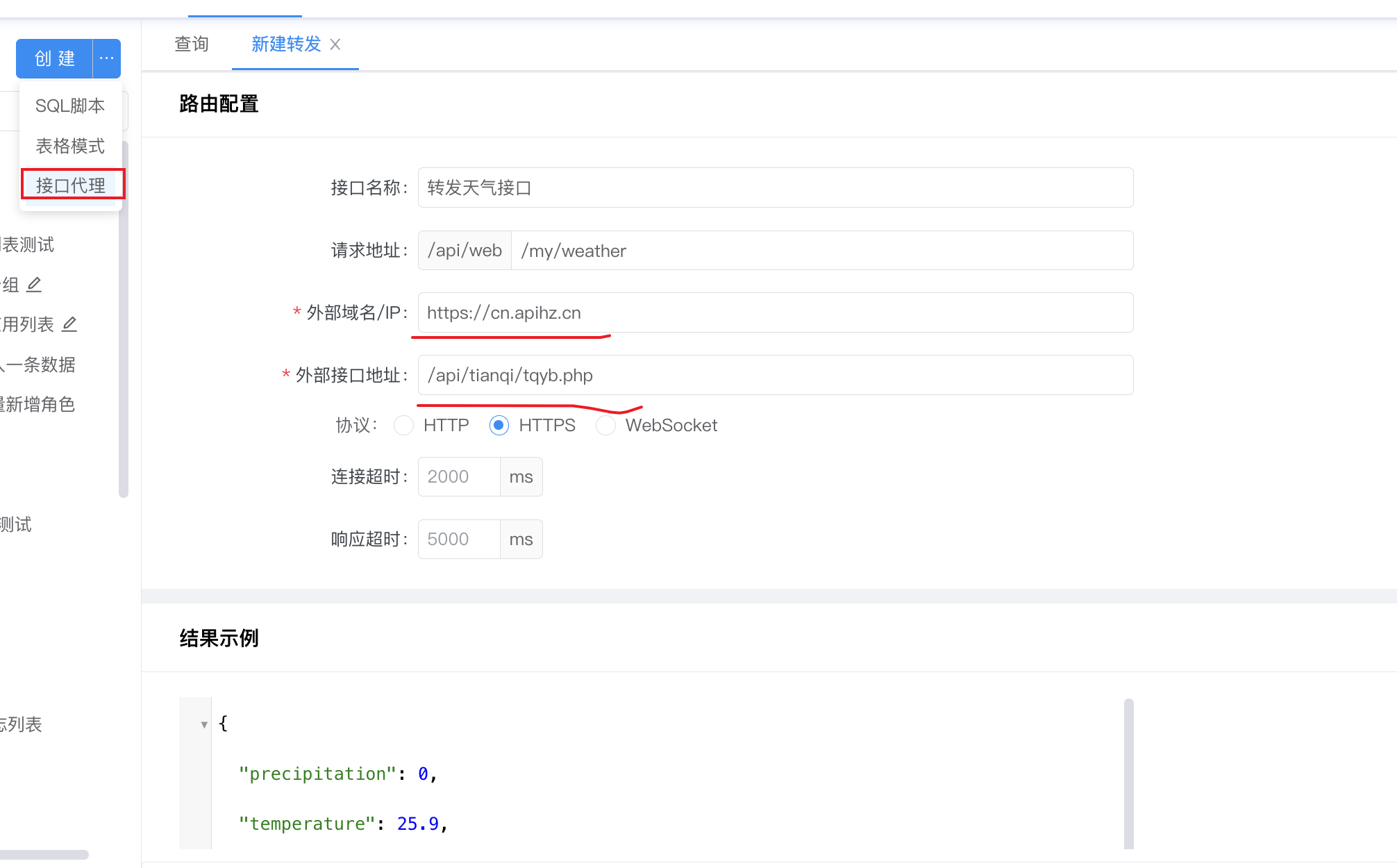Select 接口代理 menu entry
Viewport: 1397px width, 868px height.
coord(71,185)
